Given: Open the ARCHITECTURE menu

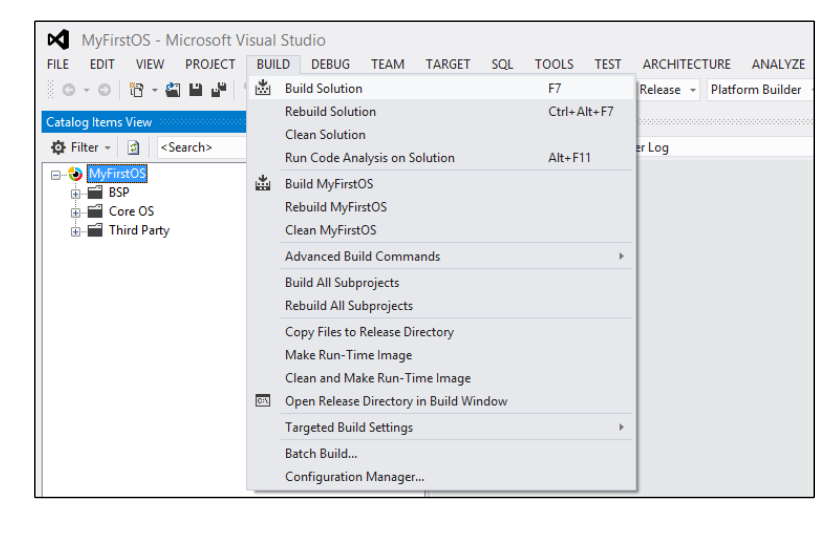Looking at the screenshot, I should [686, 64].
